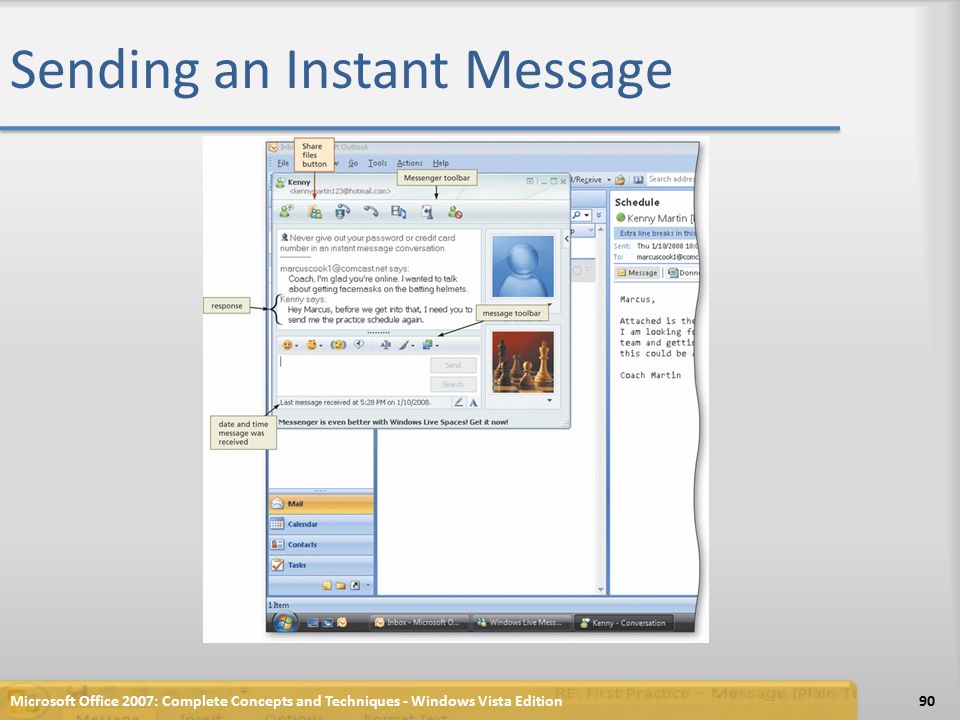Send a nudge icon
The width and height of the screenshot is (960, 720).
[x=338, y=345]
